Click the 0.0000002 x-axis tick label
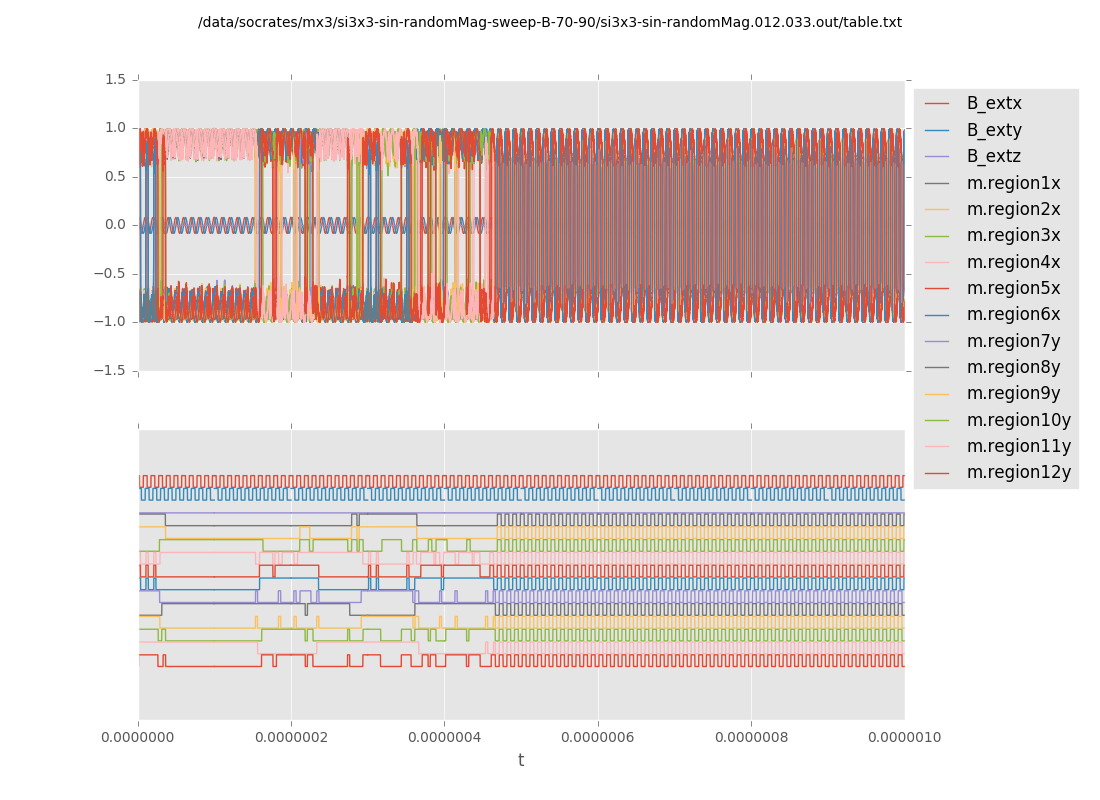Viewport: 1100px width, 800px height. click(291, 738)
